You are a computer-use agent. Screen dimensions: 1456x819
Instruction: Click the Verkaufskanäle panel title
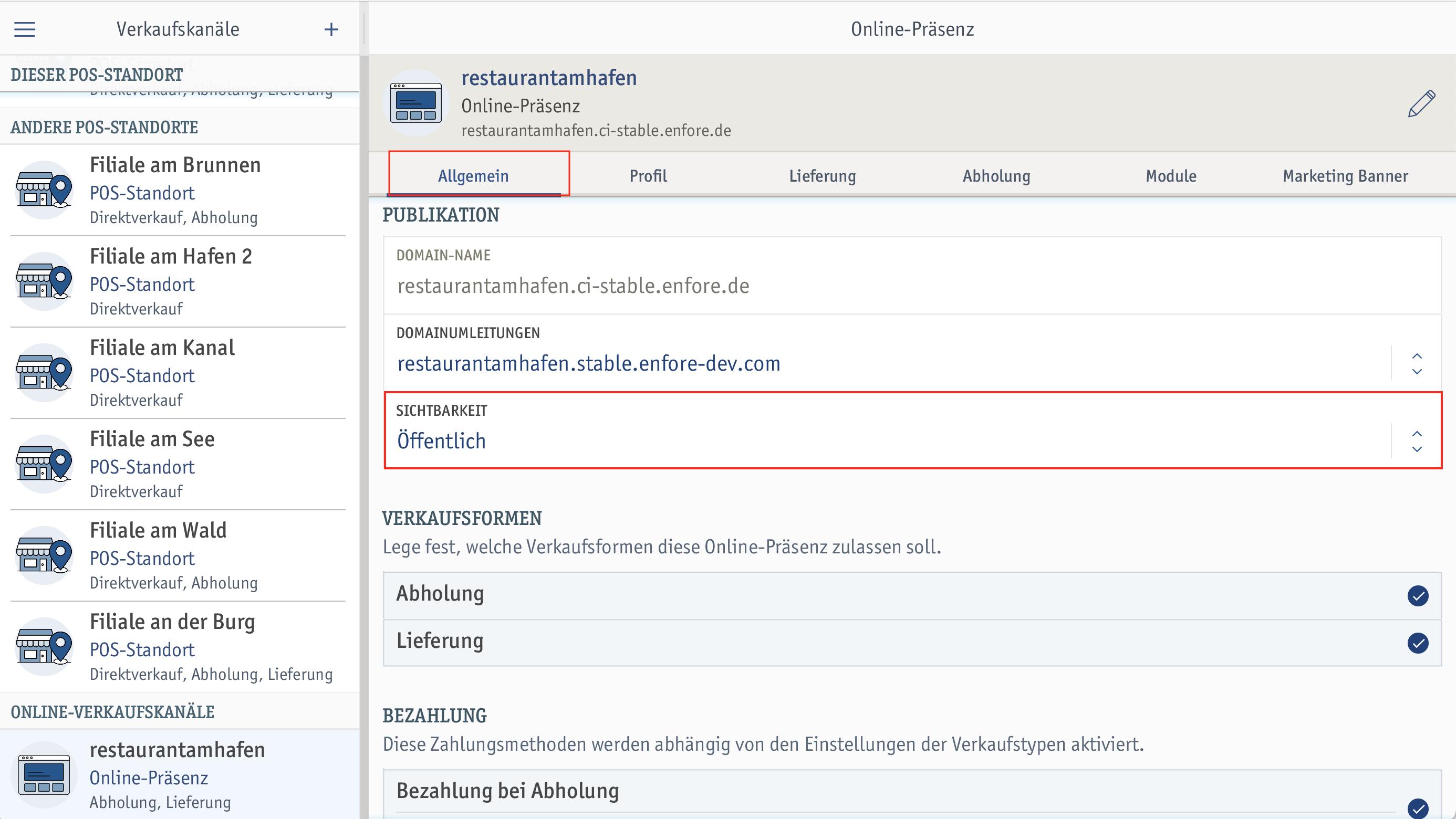pos(178,29)
